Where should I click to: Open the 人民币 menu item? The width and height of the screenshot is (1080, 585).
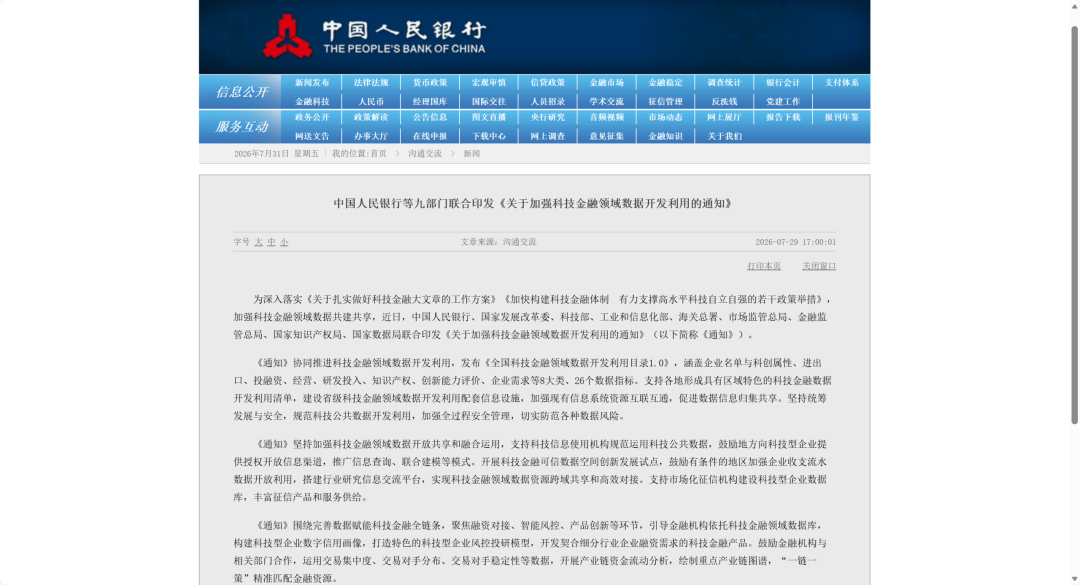(371, 101)
